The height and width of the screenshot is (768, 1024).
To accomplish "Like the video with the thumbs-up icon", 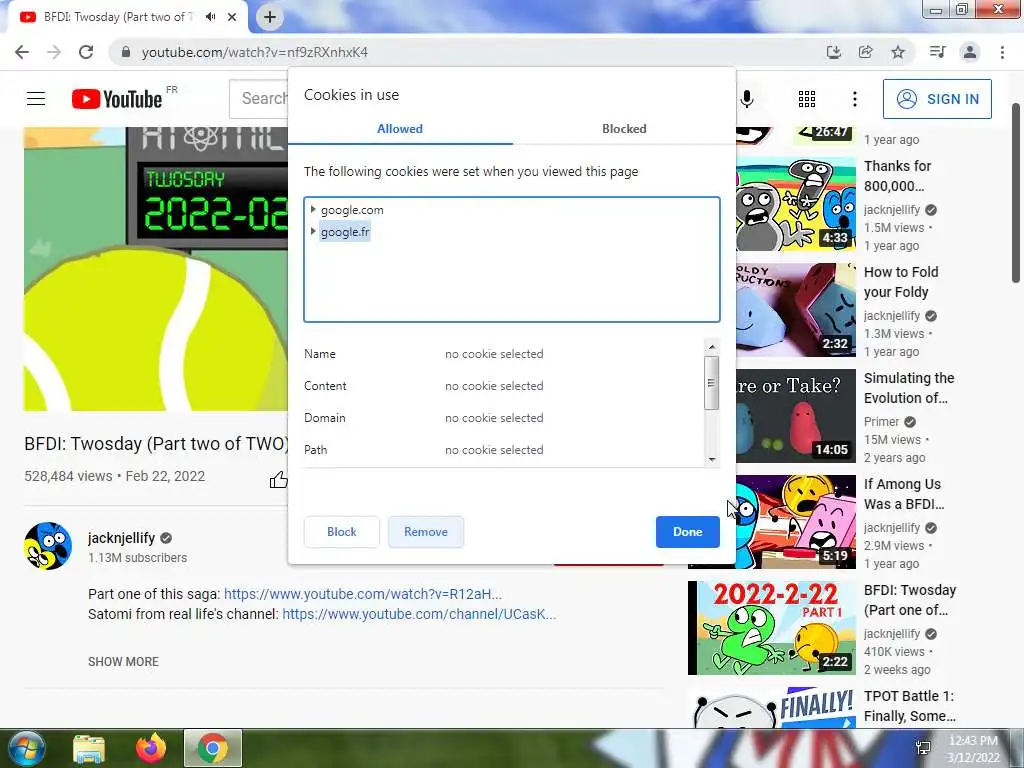I will click(x=279, y=480).
